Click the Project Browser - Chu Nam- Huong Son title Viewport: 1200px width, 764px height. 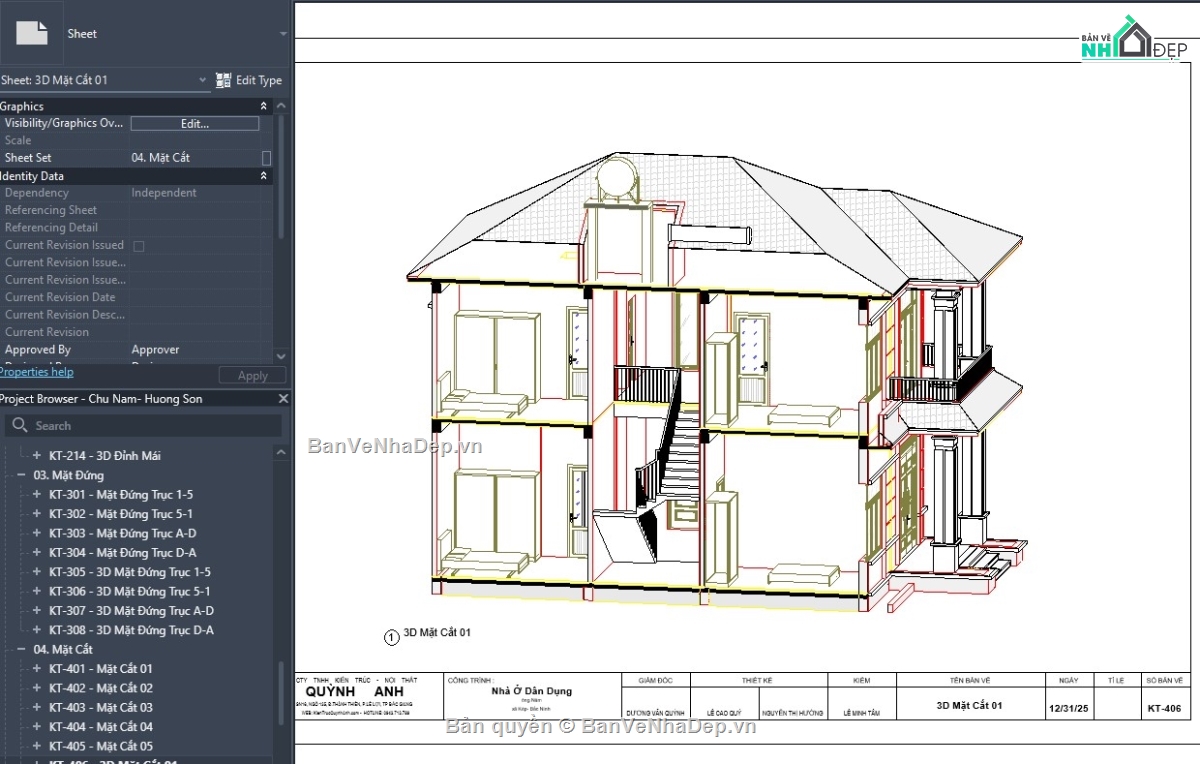point(101,399)
